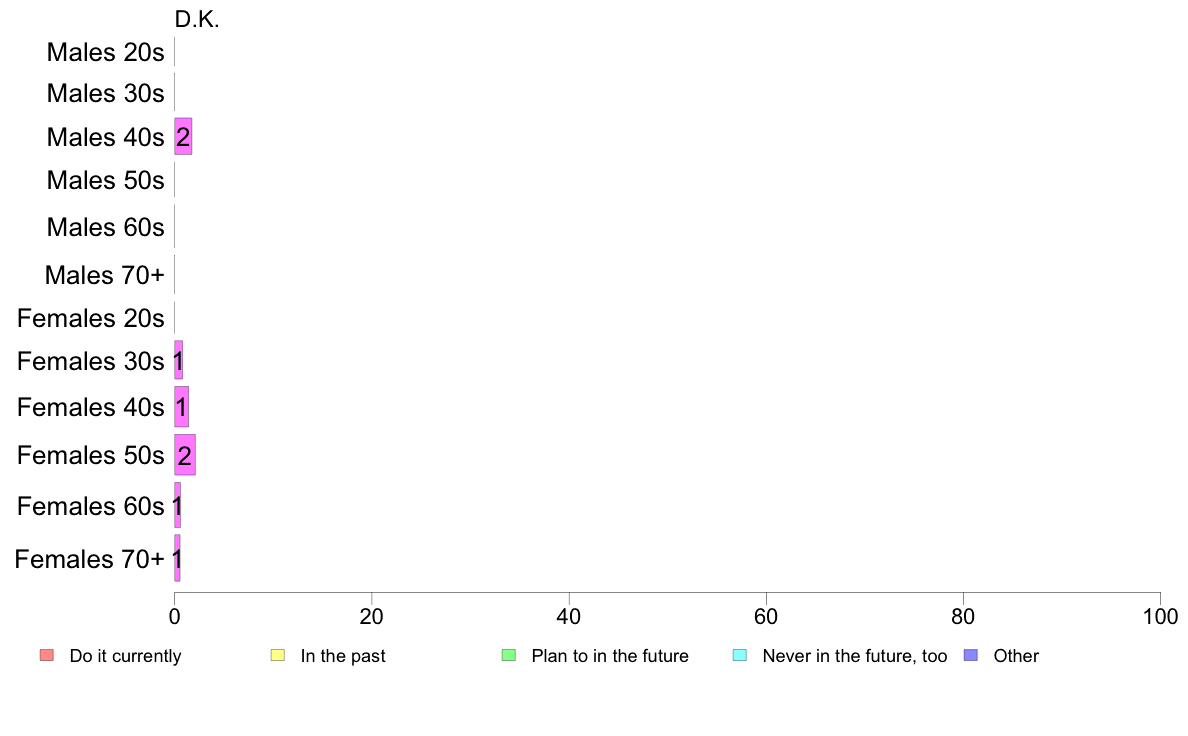Click the cyan 'Never in the future, too' swatch

pyautogui.click(x=740, y=655)
